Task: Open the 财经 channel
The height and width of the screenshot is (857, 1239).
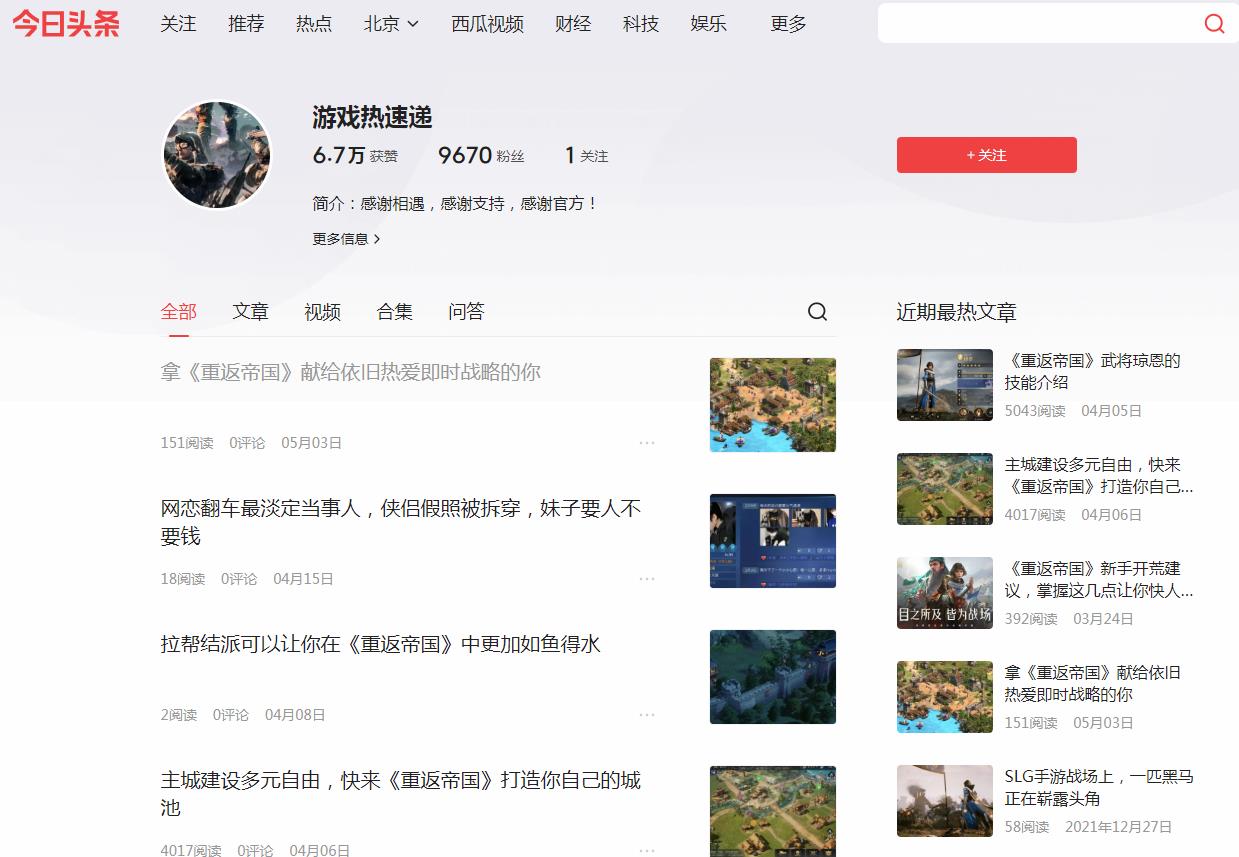Action: pyautogui.click(x=573, y=24)
